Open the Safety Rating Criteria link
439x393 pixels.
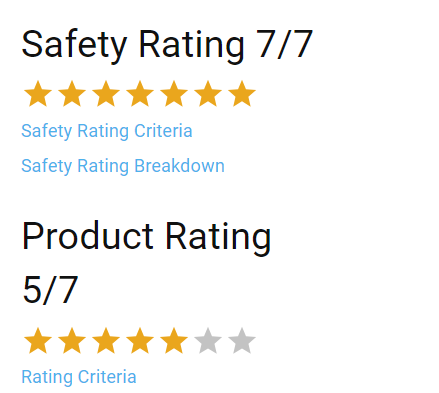tap(107, 131)
